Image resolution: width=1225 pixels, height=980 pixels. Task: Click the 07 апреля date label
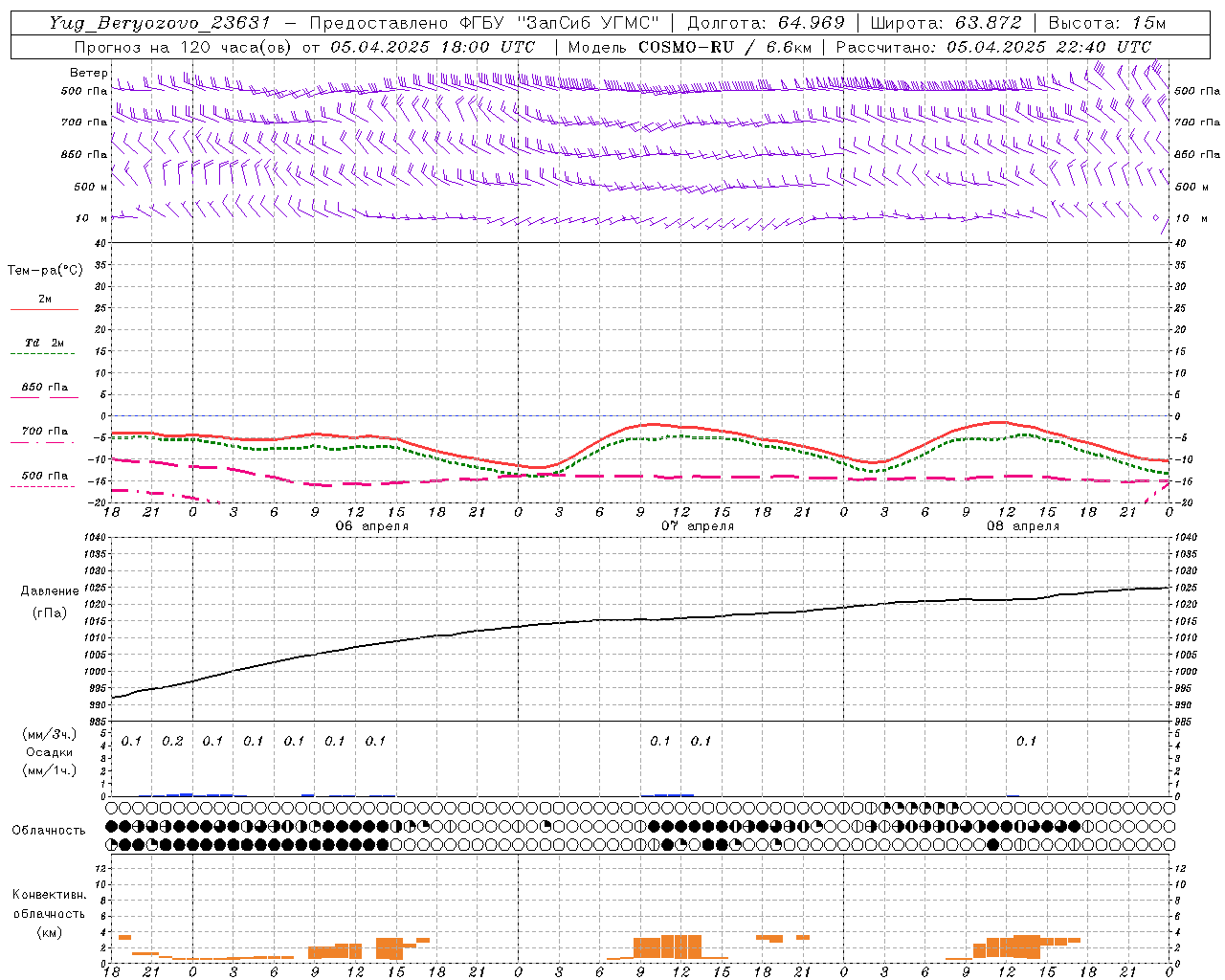(x=698, y=526)
